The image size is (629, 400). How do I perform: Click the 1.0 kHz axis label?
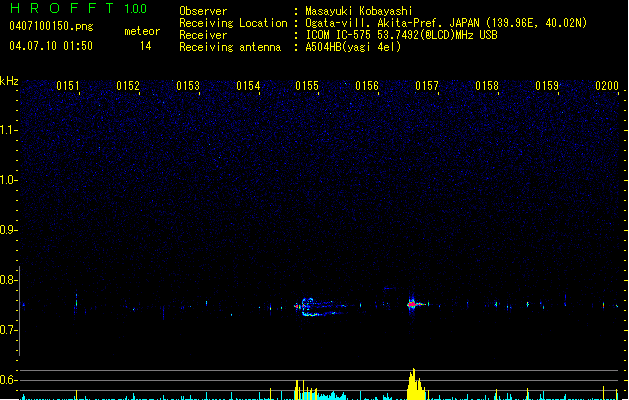8,180
